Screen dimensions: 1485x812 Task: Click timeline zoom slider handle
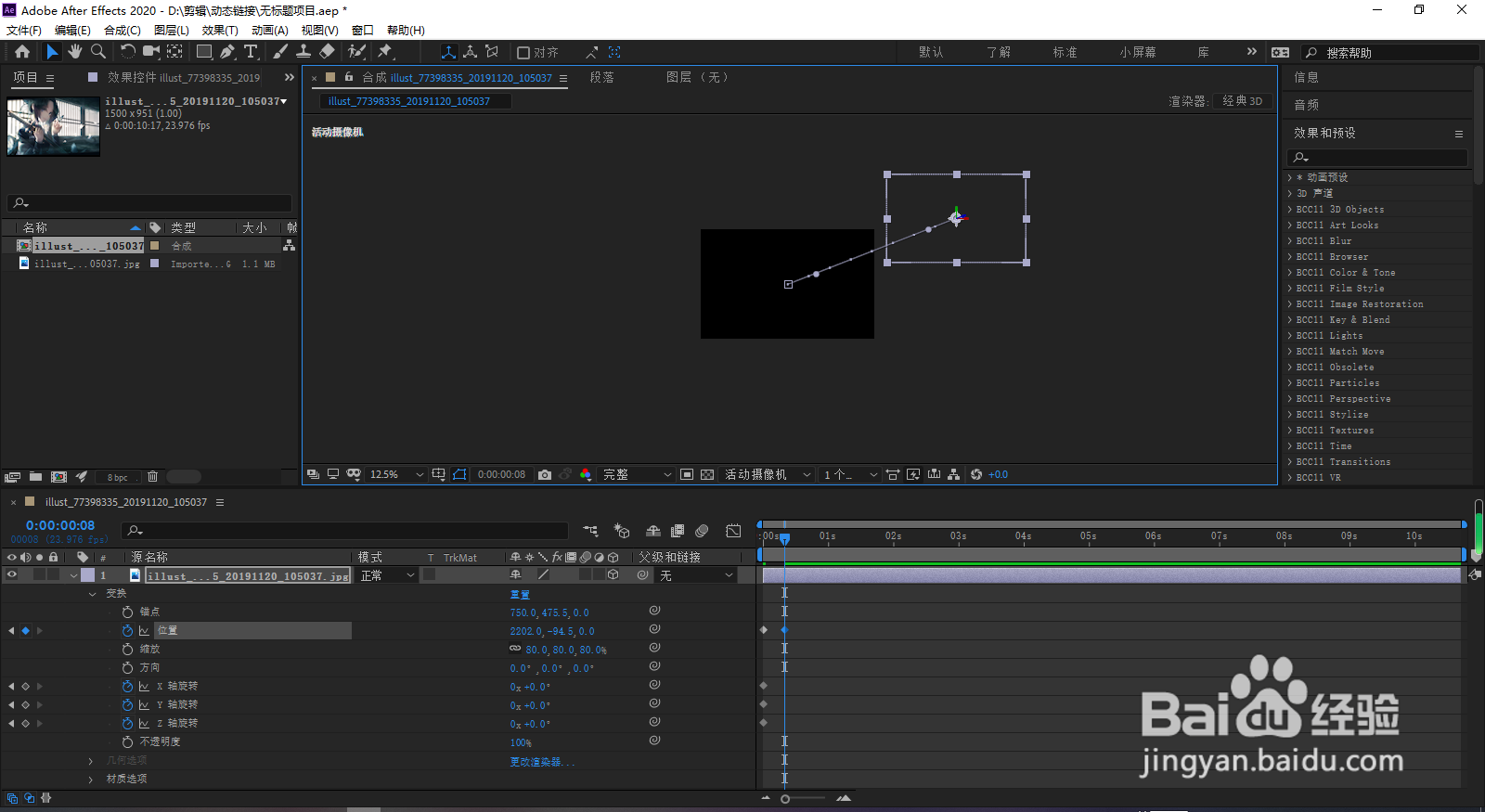point(785,799)
